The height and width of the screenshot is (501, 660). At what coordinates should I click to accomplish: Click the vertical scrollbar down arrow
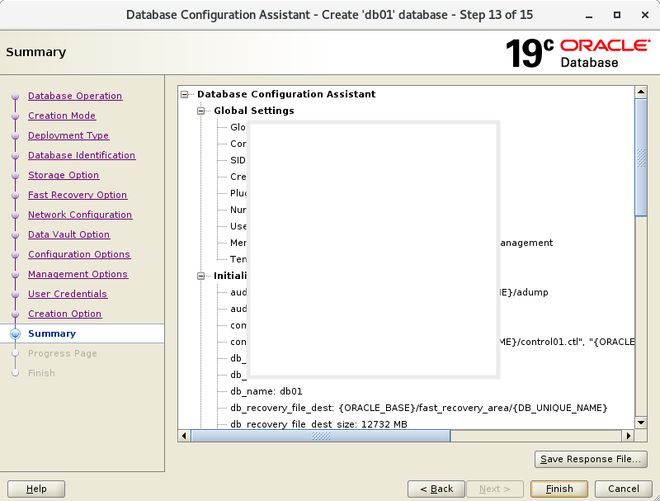coord(641,422)
